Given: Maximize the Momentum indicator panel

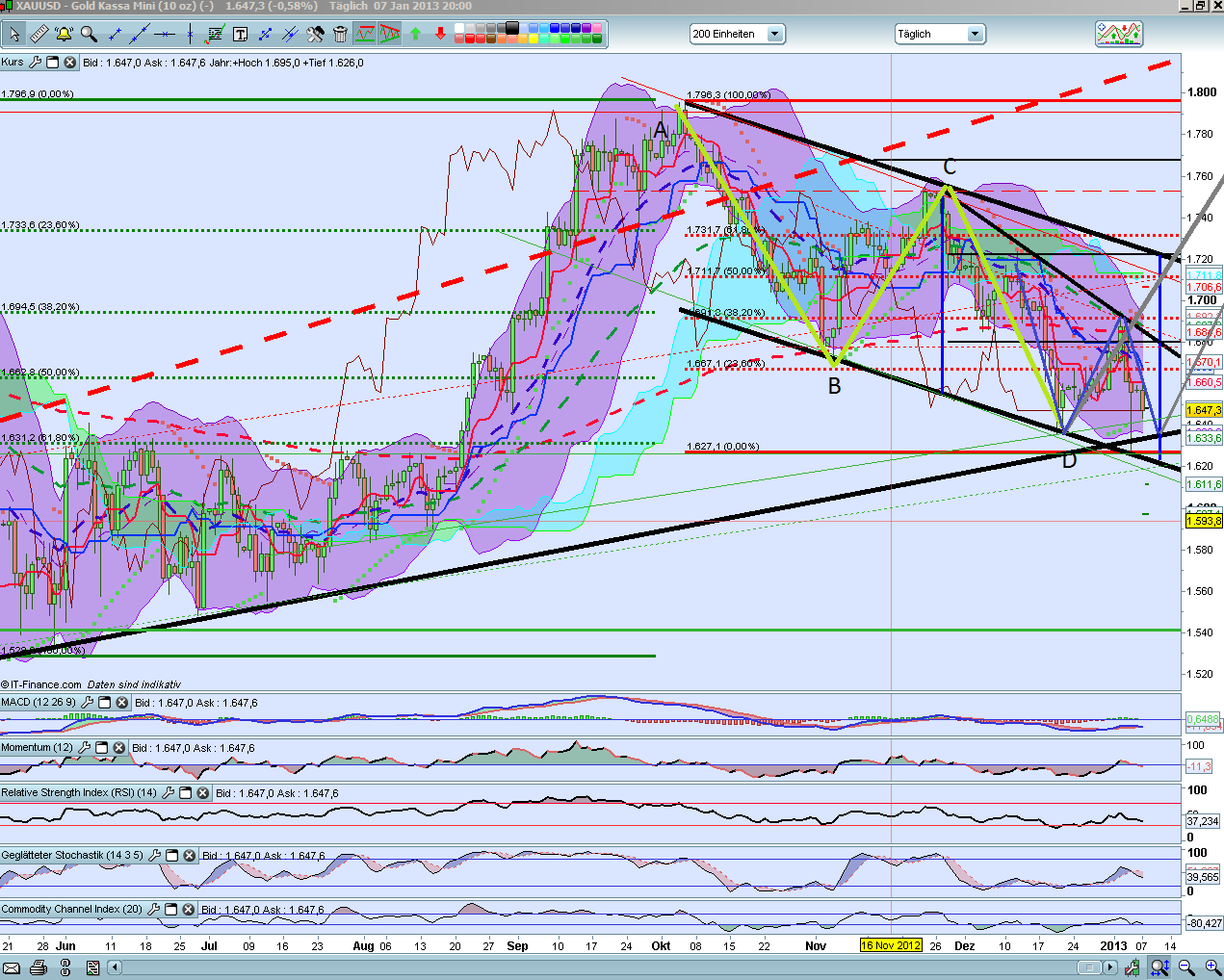Looking at the screenshot, I should point(101,748).
